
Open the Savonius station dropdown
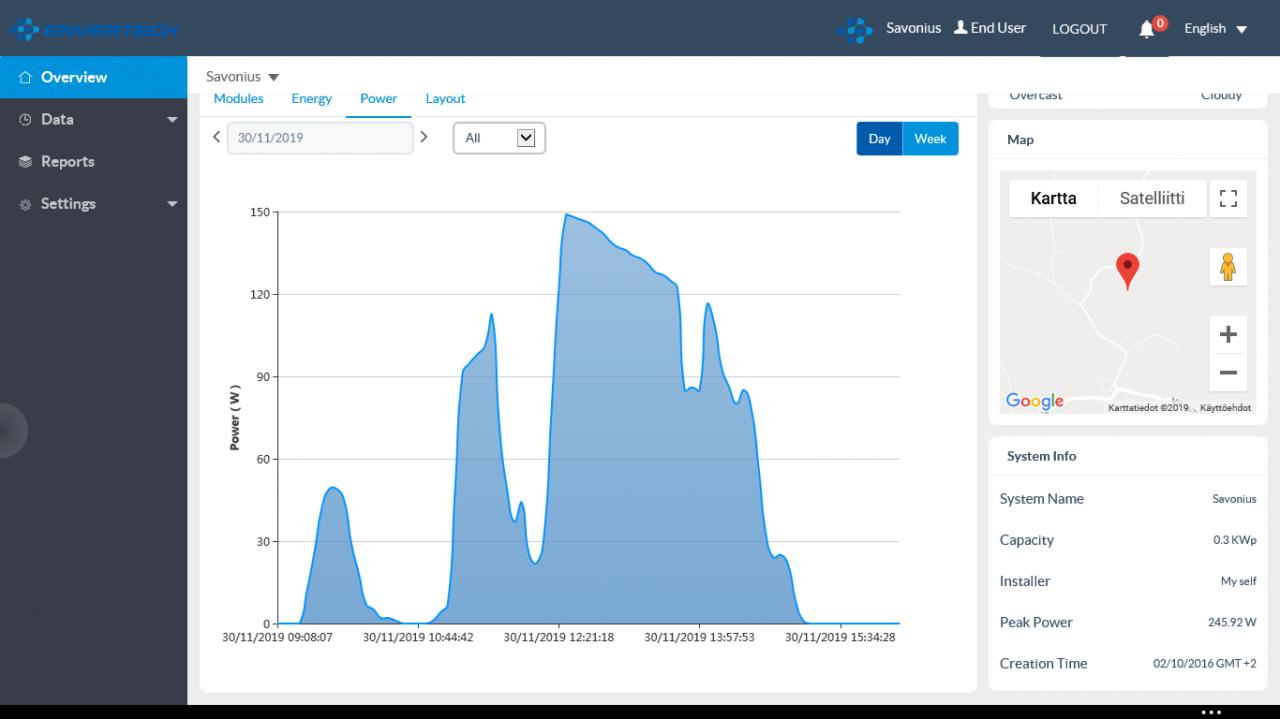[x=243, y=77]
